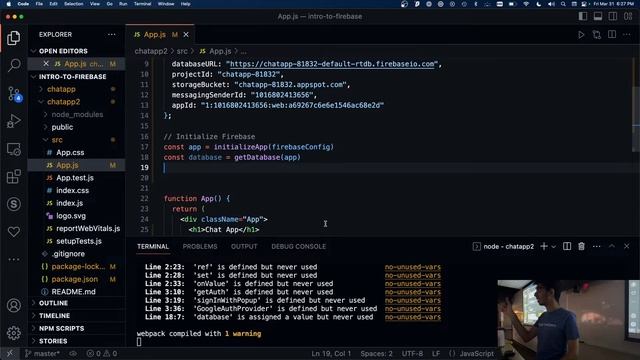Switch to the Debug Console tab
Viewport: 640px width, 360px height.
tap(298, 247)
